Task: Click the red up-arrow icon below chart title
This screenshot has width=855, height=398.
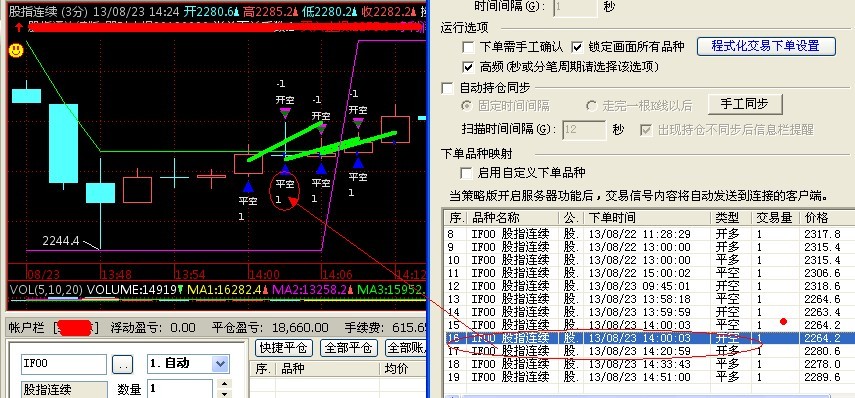Action: (x=19, y=27)
